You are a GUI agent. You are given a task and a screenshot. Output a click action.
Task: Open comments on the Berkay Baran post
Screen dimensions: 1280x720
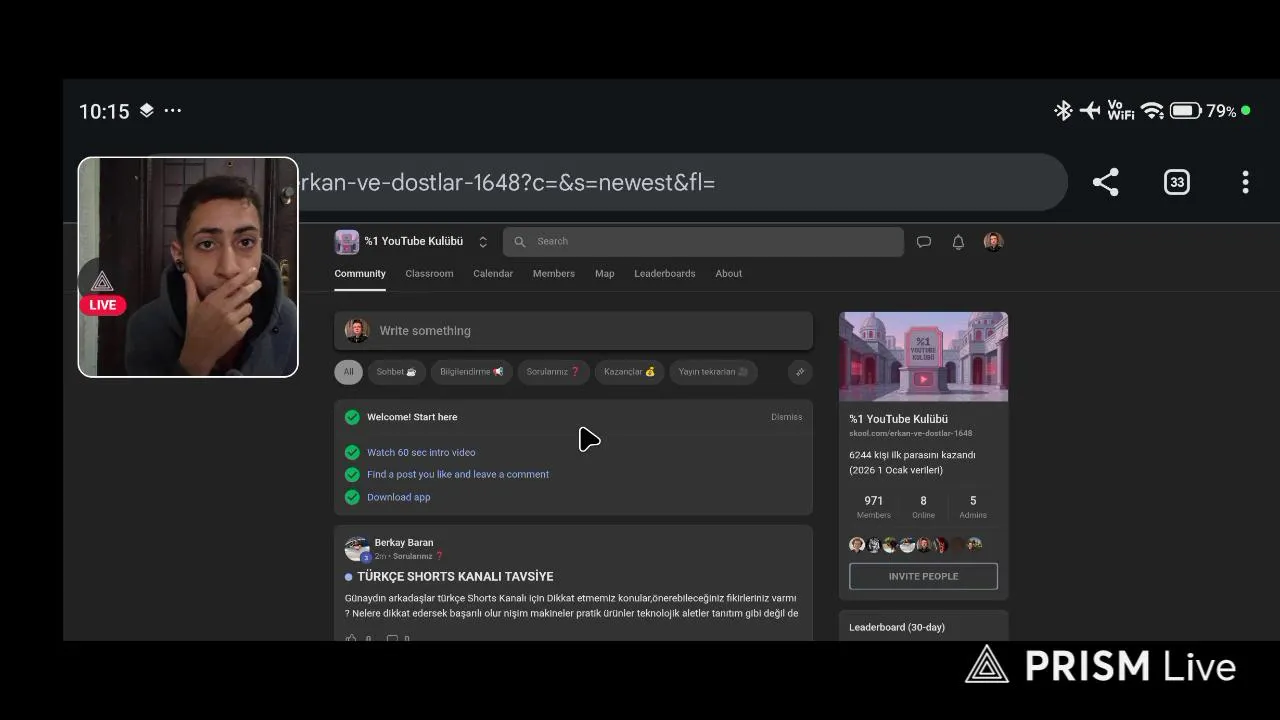(392, 637)
